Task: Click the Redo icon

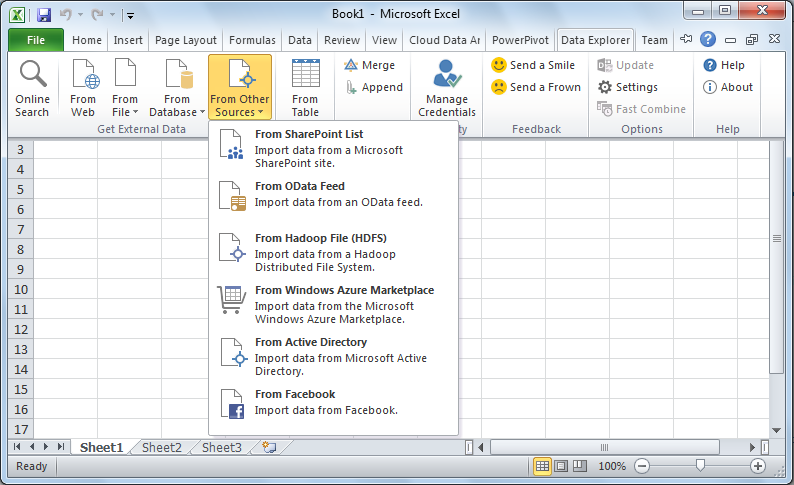Action: tap(97, 15)
